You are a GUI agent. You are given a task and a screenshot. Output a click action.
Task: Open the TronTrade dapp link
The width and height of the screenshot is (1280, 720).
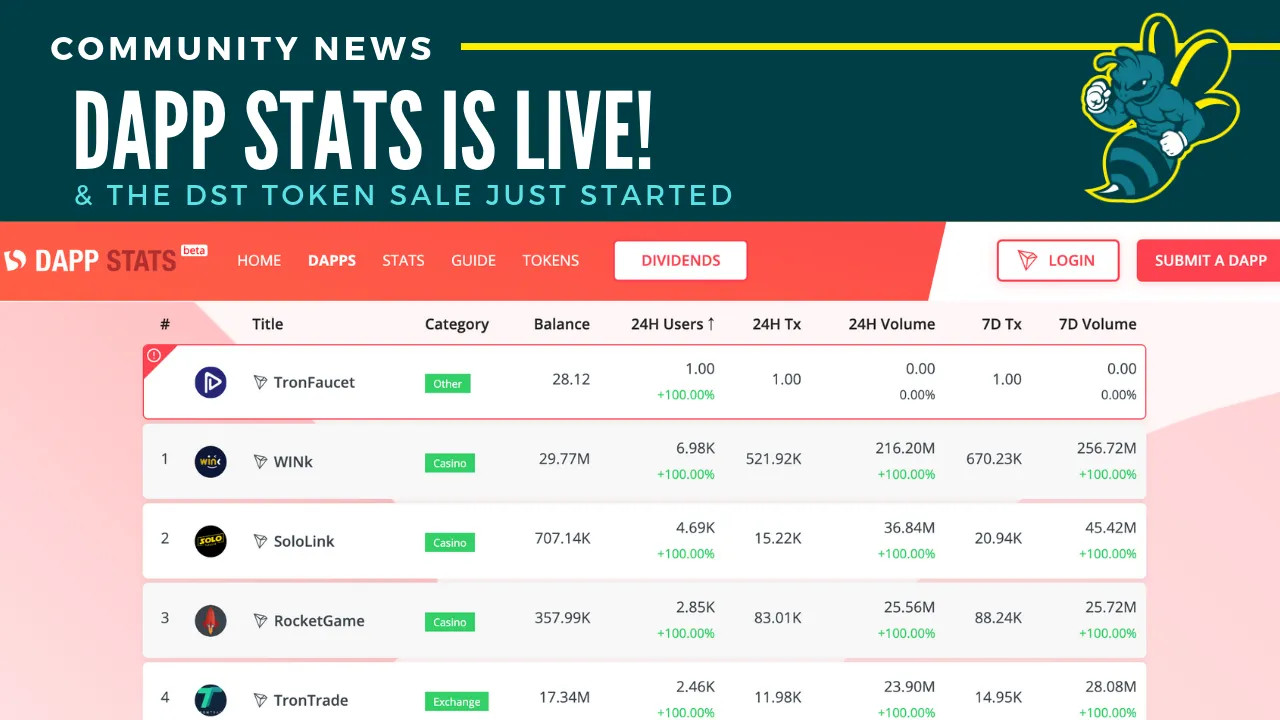coord(311,700)
